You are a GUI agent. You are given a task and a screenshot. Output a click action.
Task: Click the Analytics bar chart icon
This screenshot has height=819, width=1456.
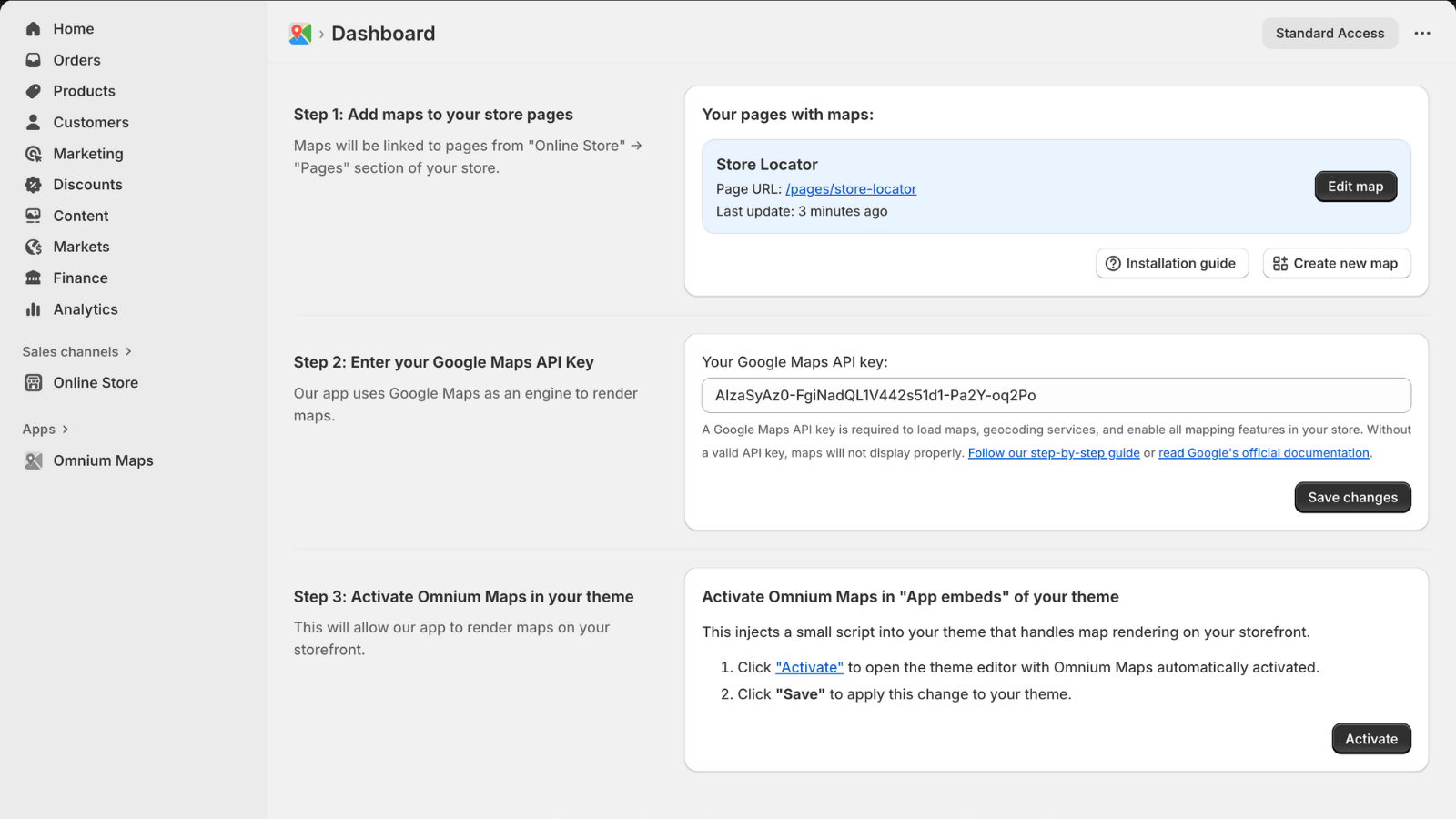[34, 309]
